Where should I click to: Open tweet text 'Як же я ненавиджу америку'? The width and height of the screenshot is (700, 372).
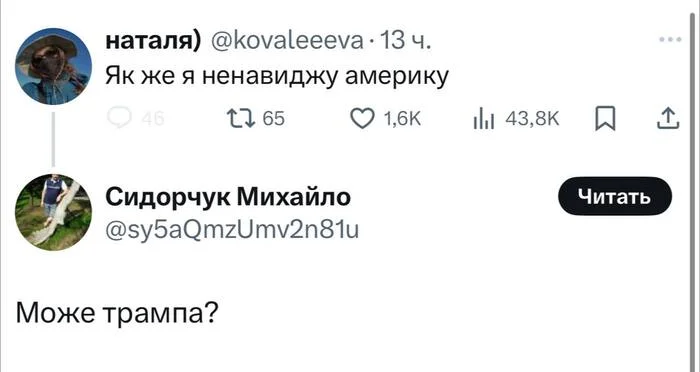coord(277,77)
